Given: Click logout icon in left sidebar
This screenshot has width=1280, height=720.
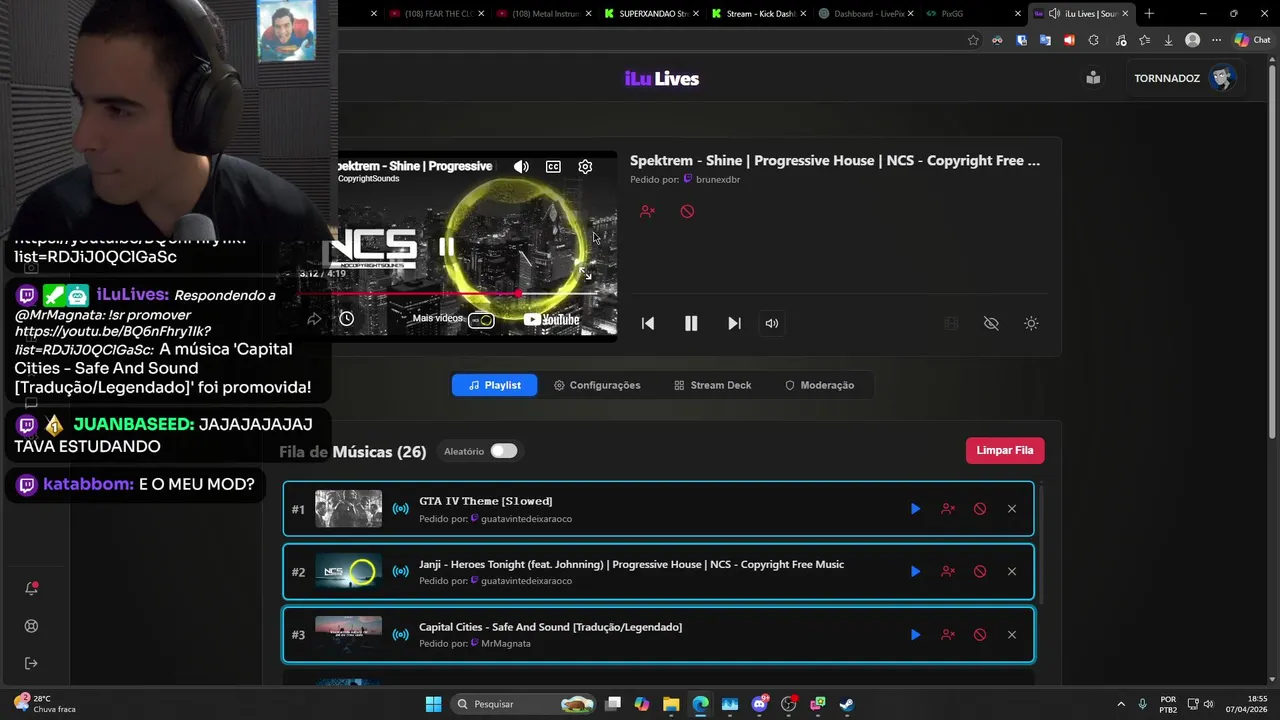Looking at the screenshot, I should coord(31,663).
